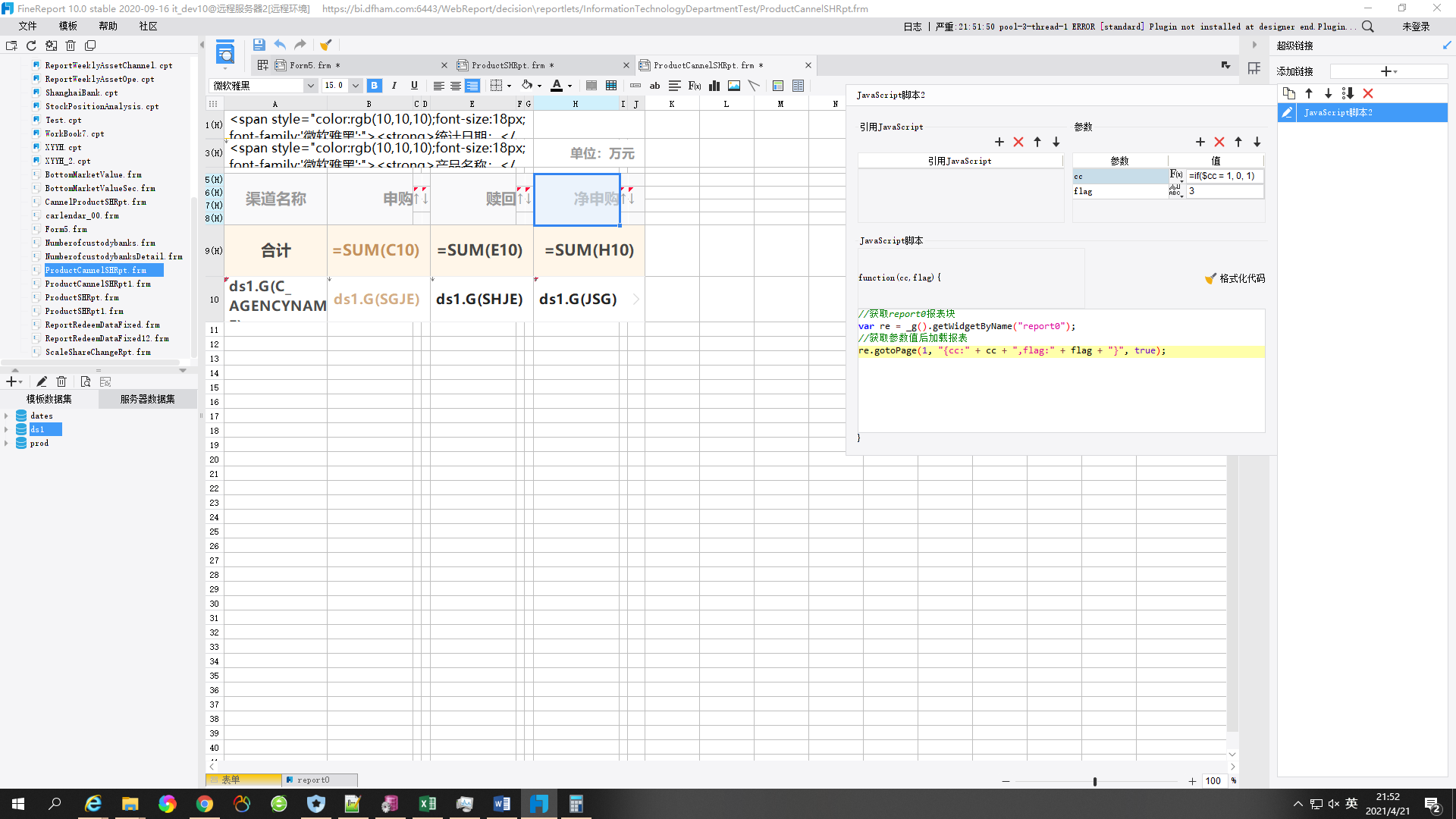The image size is (1456, 819).
Task: Click the save template icon
Action: (259, 45)
